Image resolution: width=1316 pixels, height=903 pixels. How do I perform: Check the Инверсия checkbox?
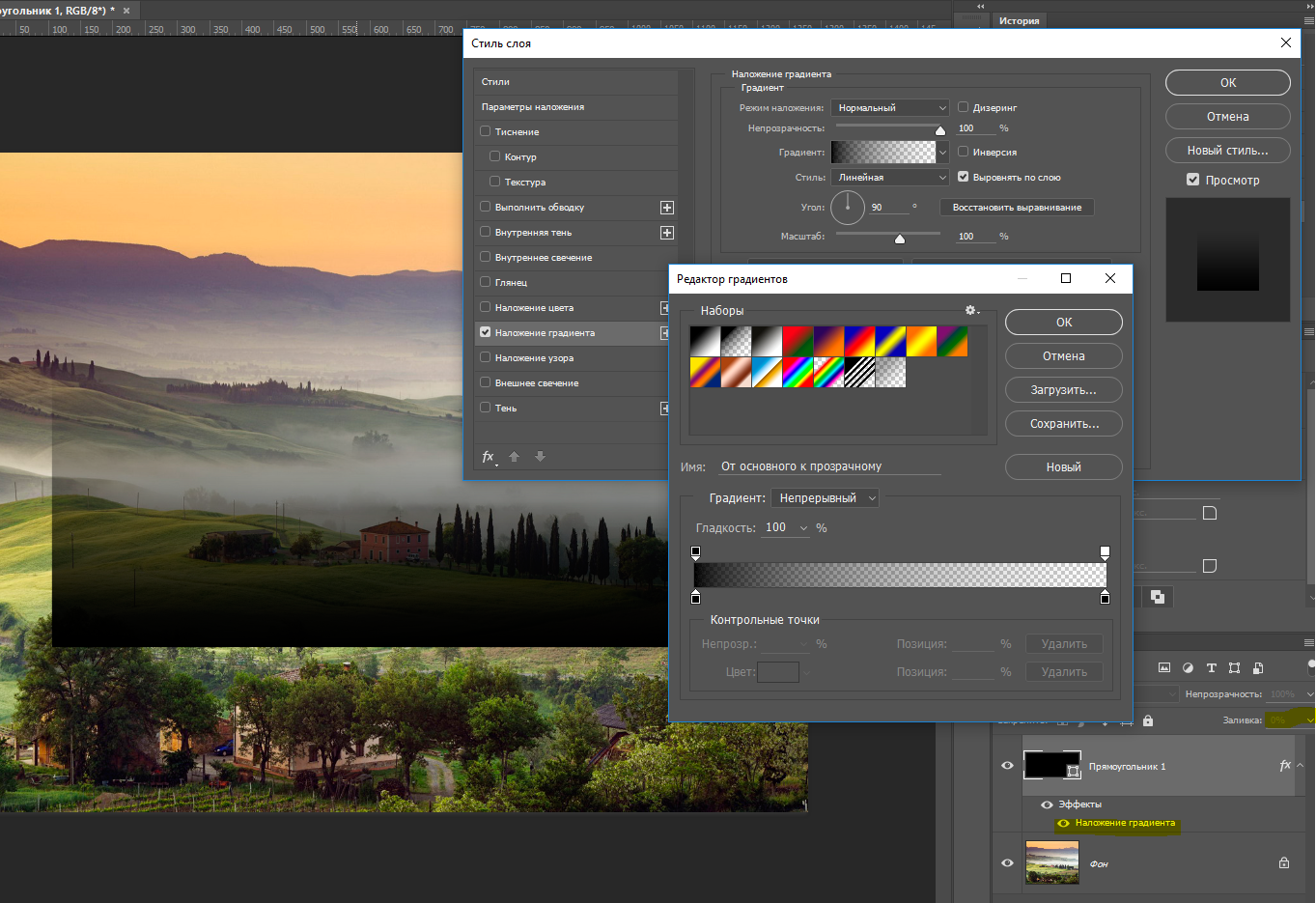[963, 152]
